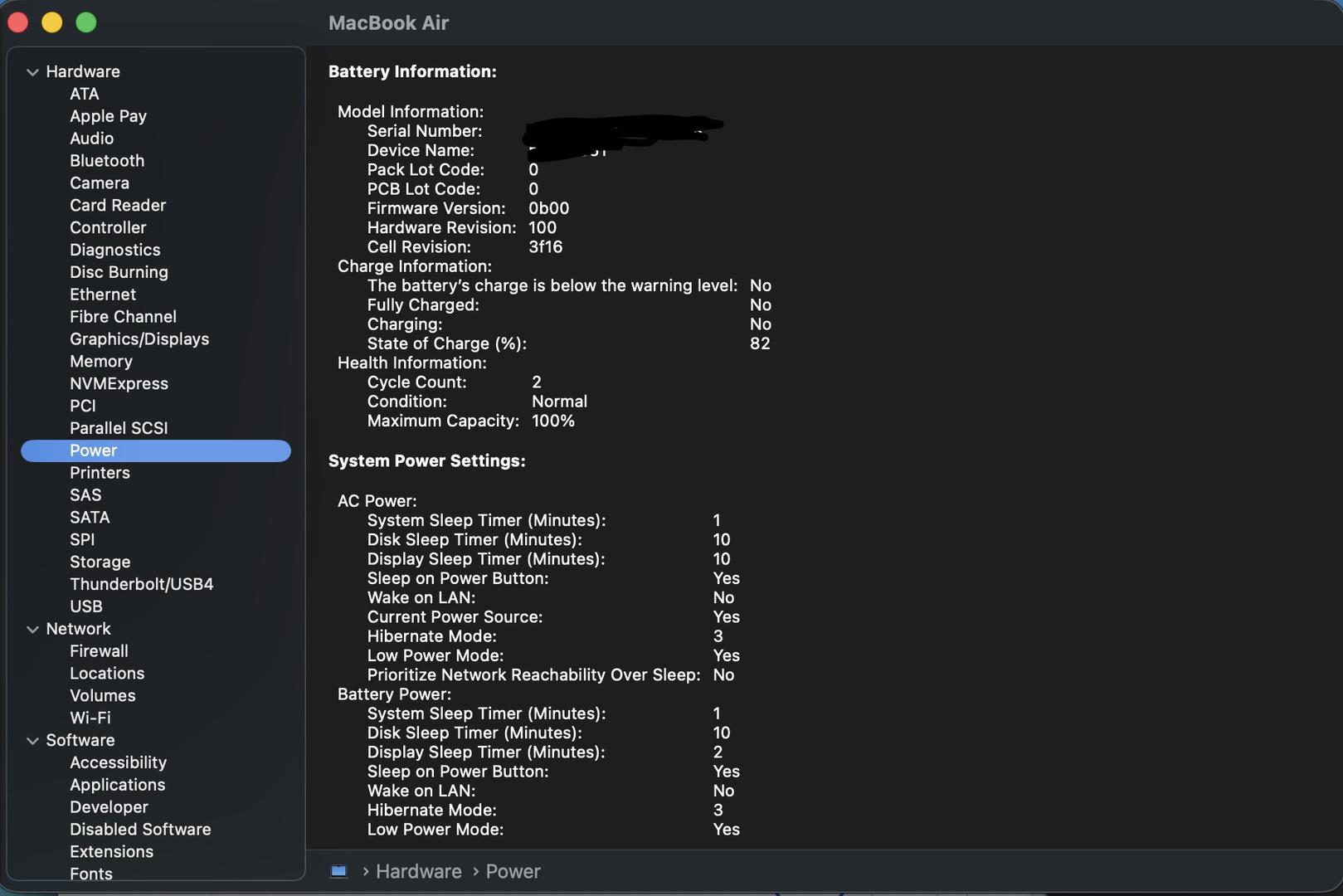Click Power in the bottom path bar
1343x896 pixels.
513,871
